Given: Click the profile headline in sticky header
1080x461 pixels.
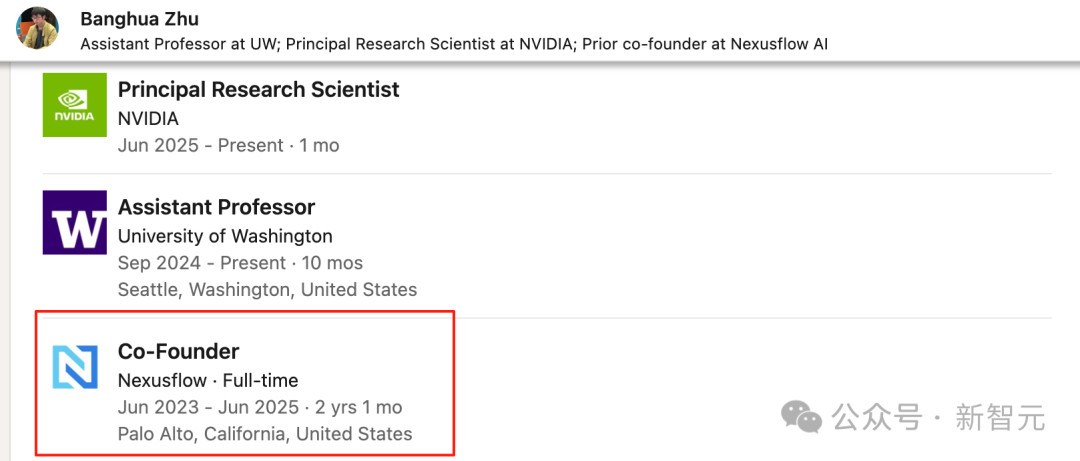Looking at the screenshot, I should coord(454,44).
